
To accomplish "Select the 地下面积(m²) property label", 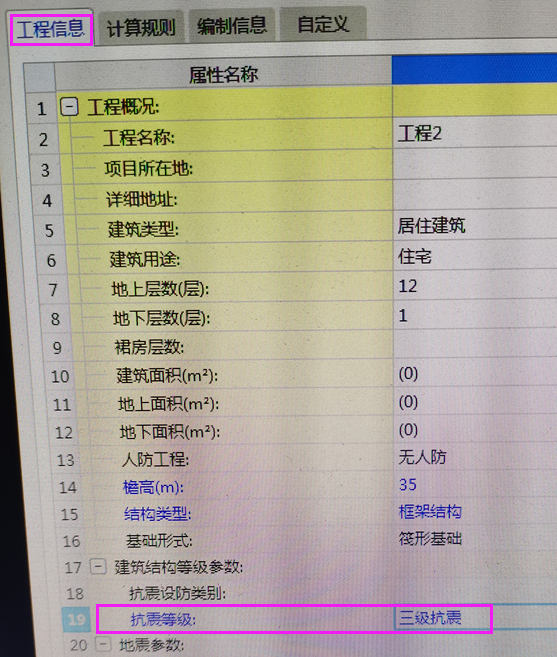I will 170,432.
